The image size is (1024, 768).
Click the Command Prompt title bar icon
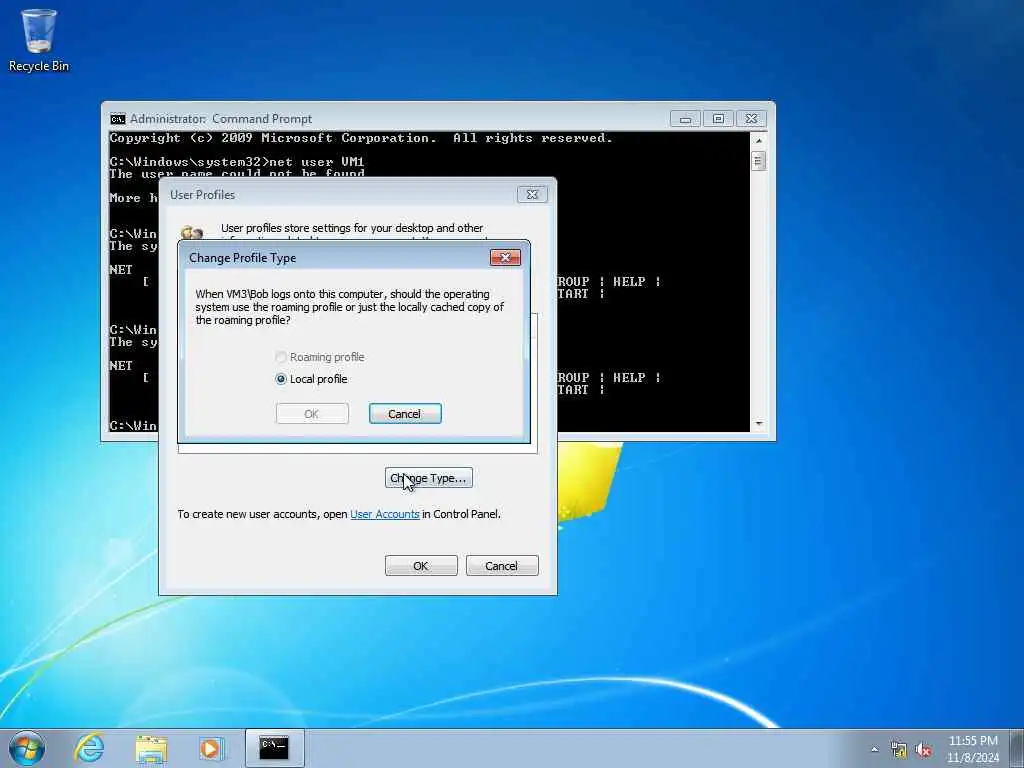118,119
